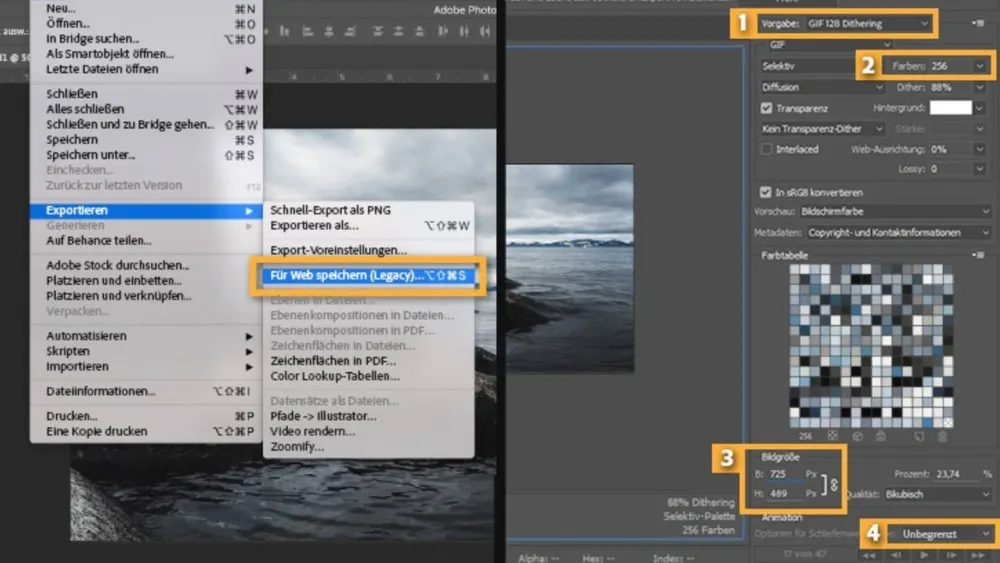Open the Unbegrenzt loop options dropdown
The height and width of the screenshot is (563, 1000).
pyautogui.click(x=946, y=534)
